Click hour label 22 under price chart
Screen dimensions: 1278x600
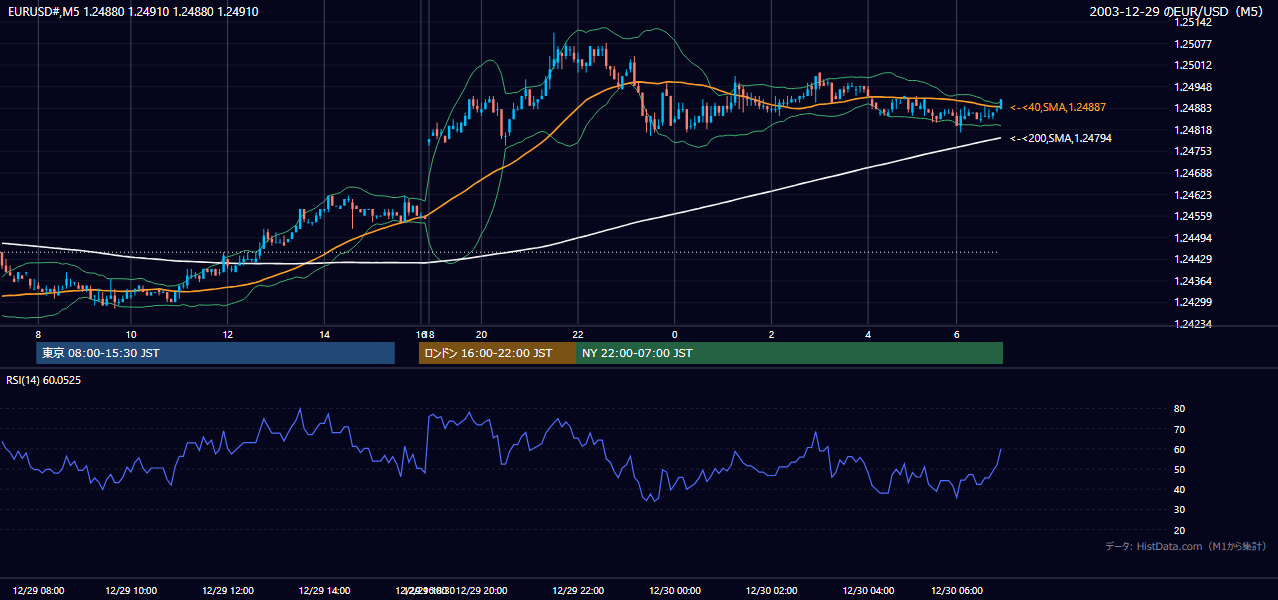pos(578,334)
